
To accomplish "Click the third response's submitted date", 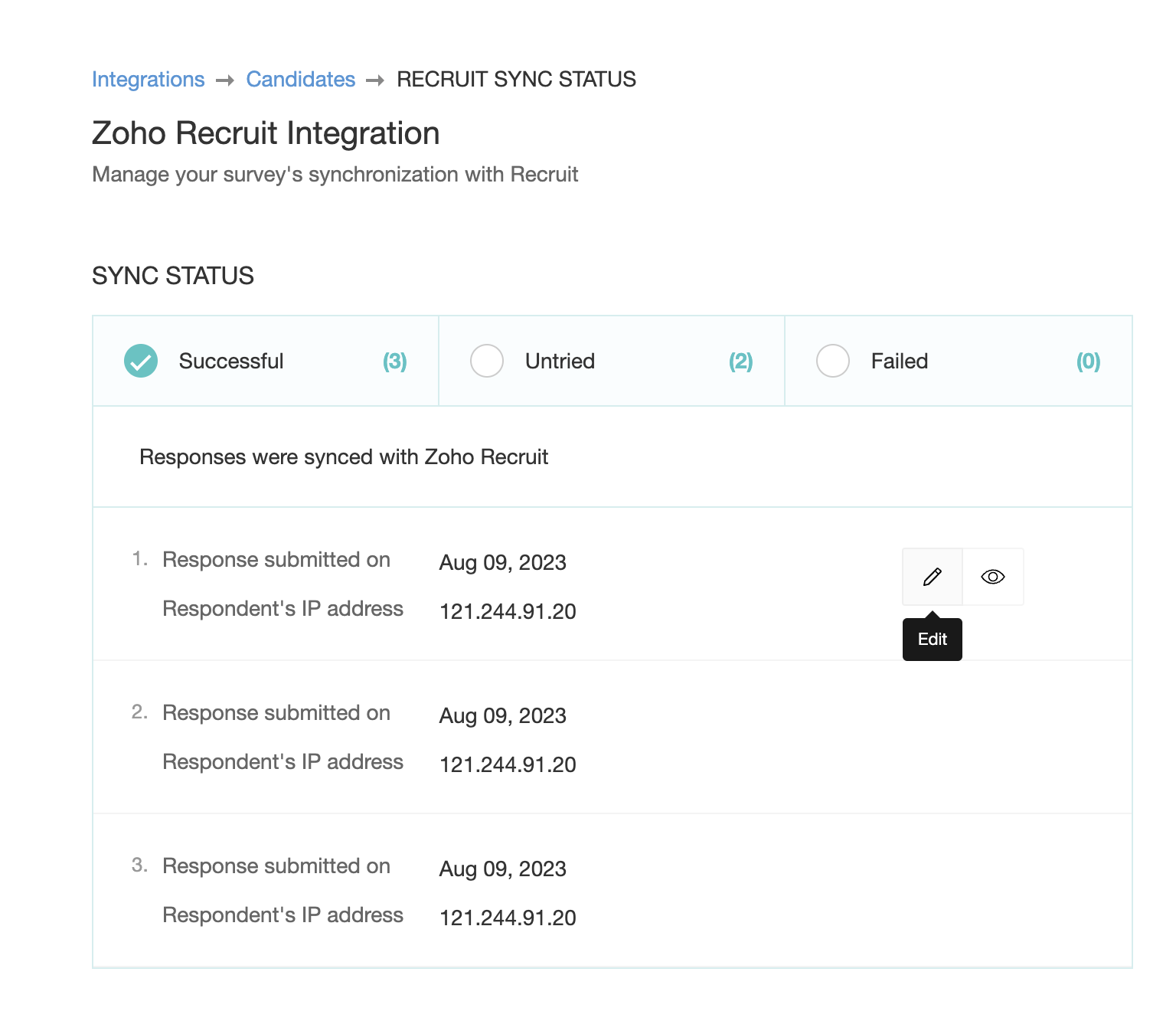I will click(502, 869).
